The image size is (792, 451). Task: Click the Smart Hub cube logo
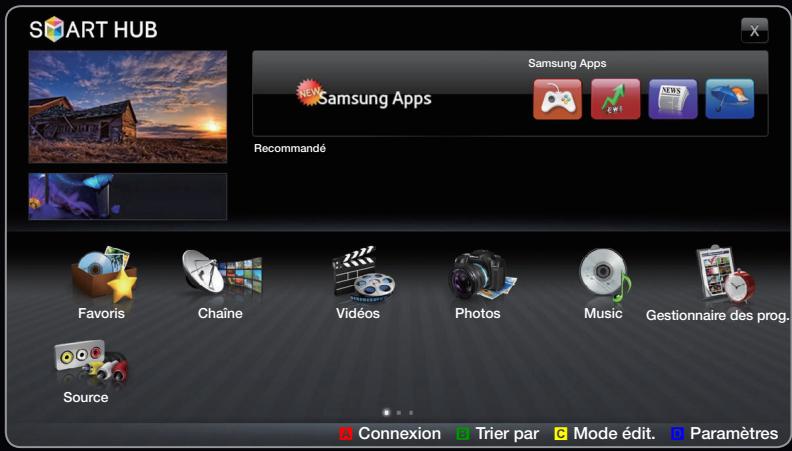point(54,29)
